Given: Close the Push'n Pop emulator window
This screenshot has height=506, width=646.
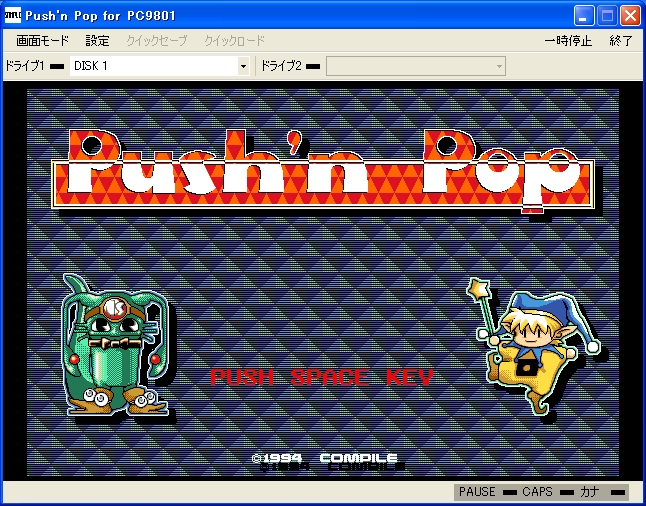Looking at the screenshot, I should pyautogui.click(x=630, y=16).
